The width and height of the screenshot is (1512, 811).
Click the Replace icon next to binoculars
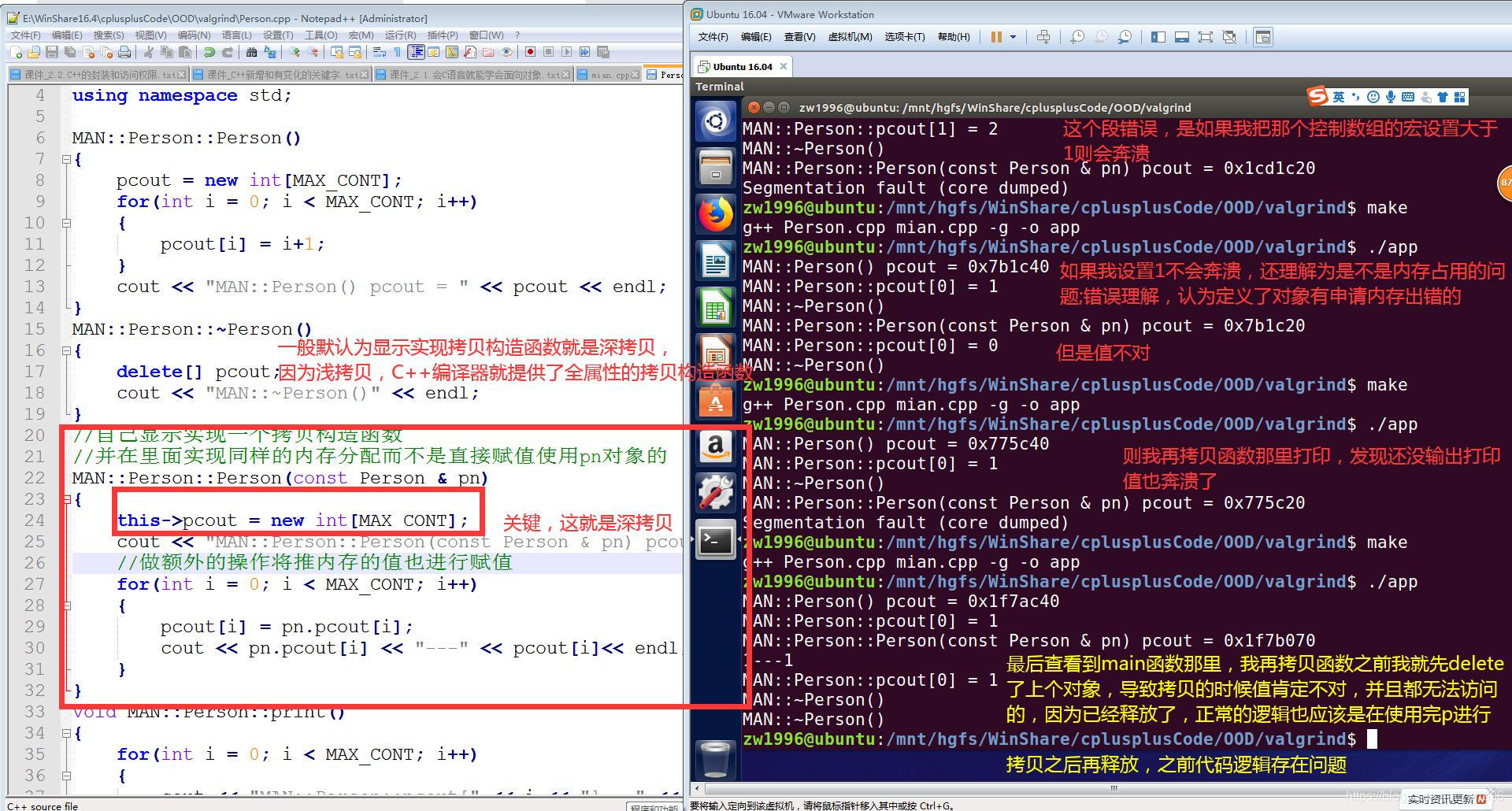tap(270, 52)
